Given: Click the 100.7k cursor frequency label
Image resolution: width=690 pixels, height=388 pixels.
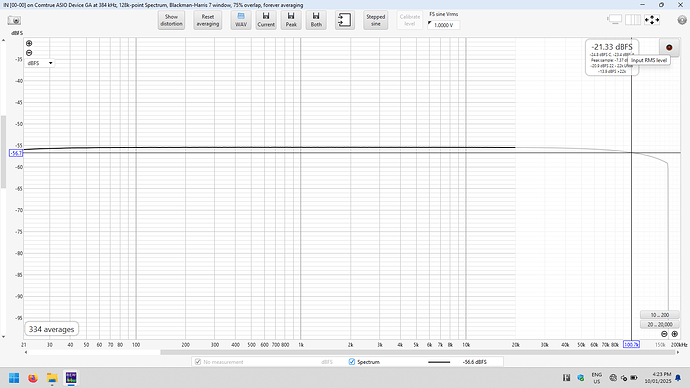Looking at the screenshot, I should (x=631, y=344).
